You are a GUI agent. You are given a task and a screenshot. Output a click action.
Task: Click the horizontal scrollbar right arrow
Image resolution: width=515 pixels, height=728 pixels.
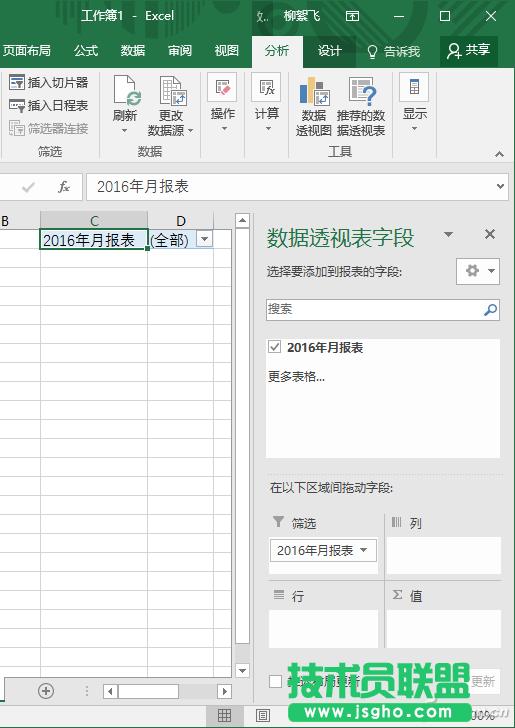point(225,691)
